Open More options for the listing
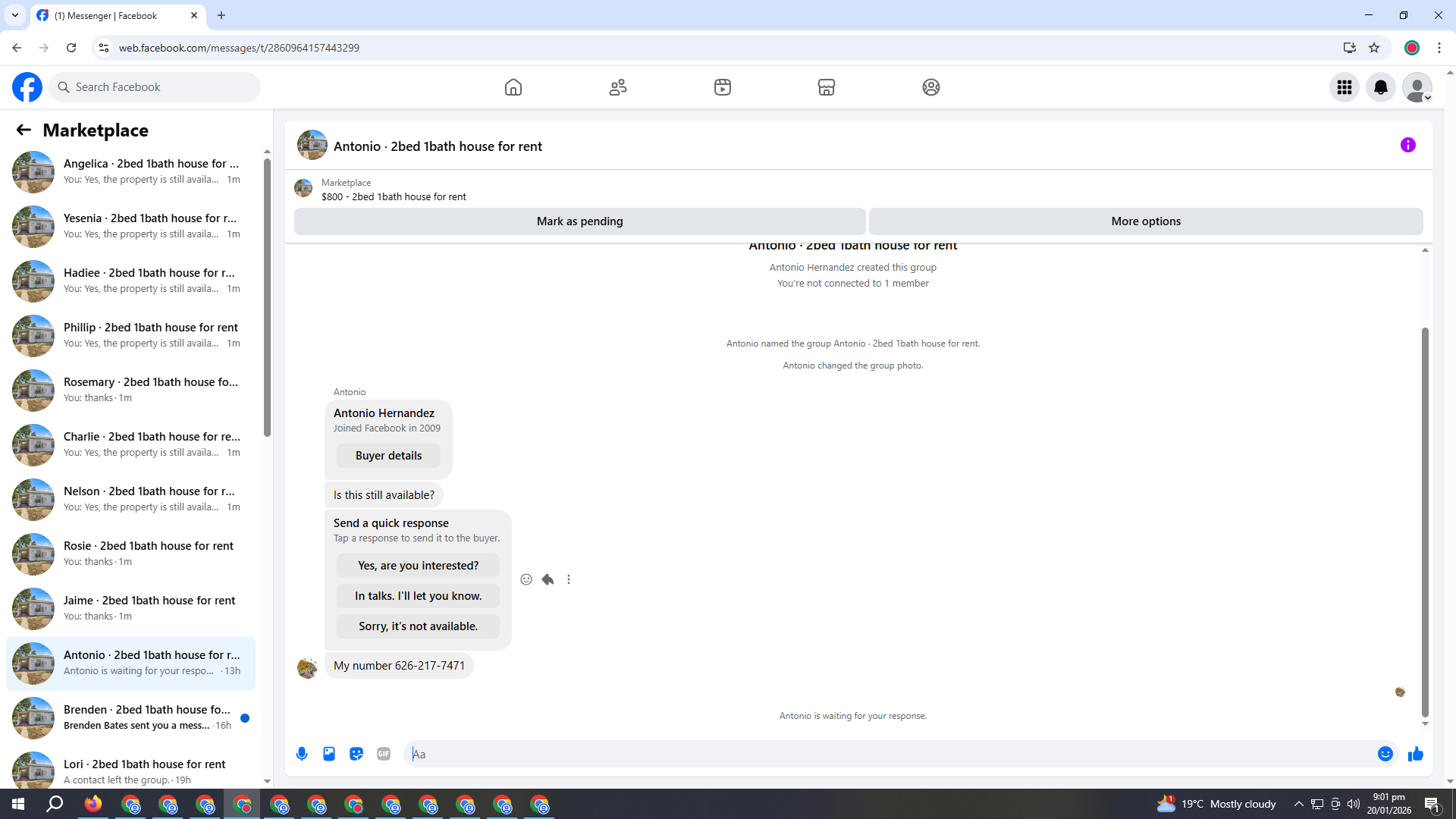 (1146, 221)
